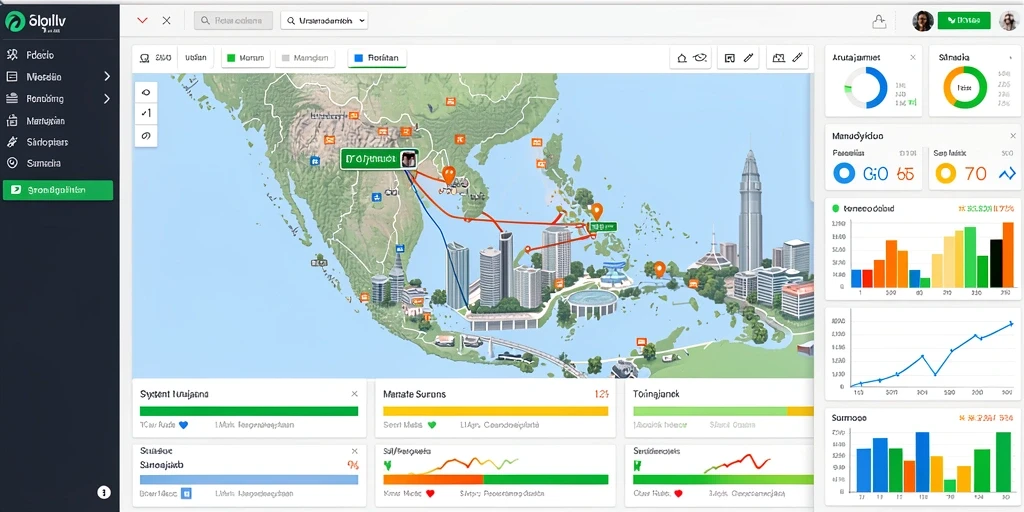Screen dimensions: 1024x512
Task: Open the top bar dropdown with the search icon and arrow
Action: pos(325,21)
